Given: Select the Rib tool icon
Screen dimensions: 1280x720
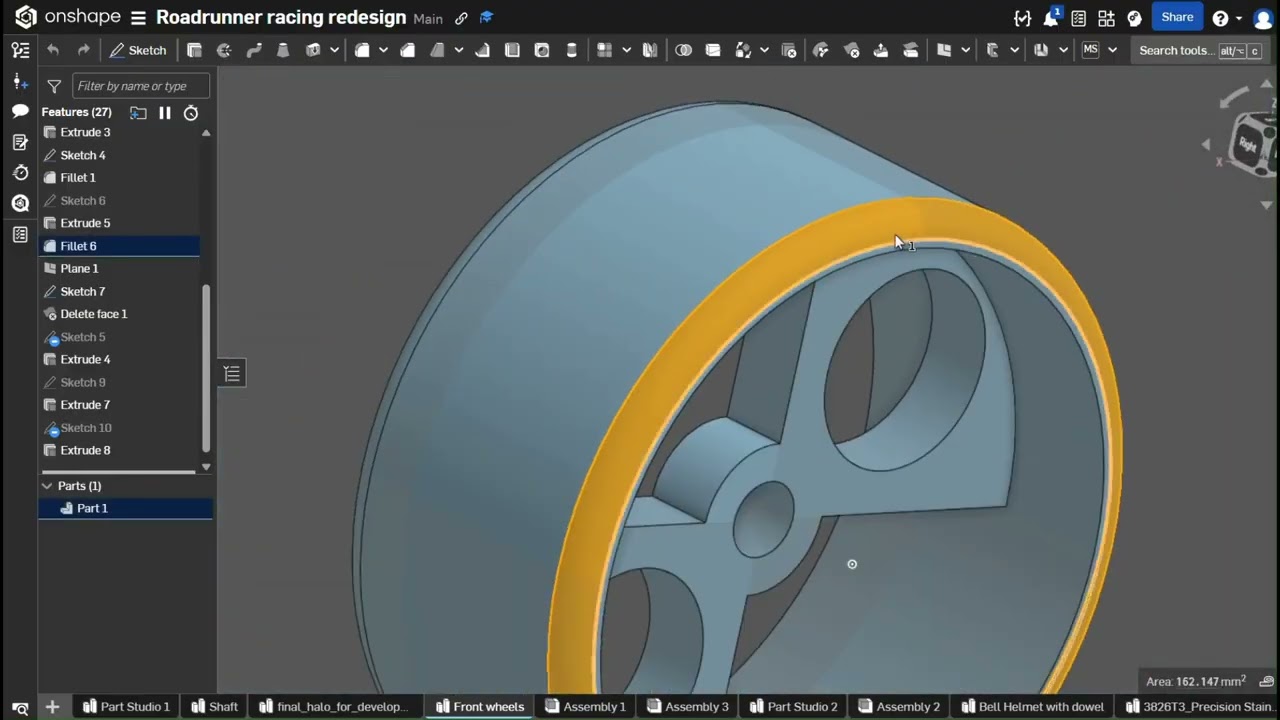Looking at the screenshot, I should coord(483,50).
